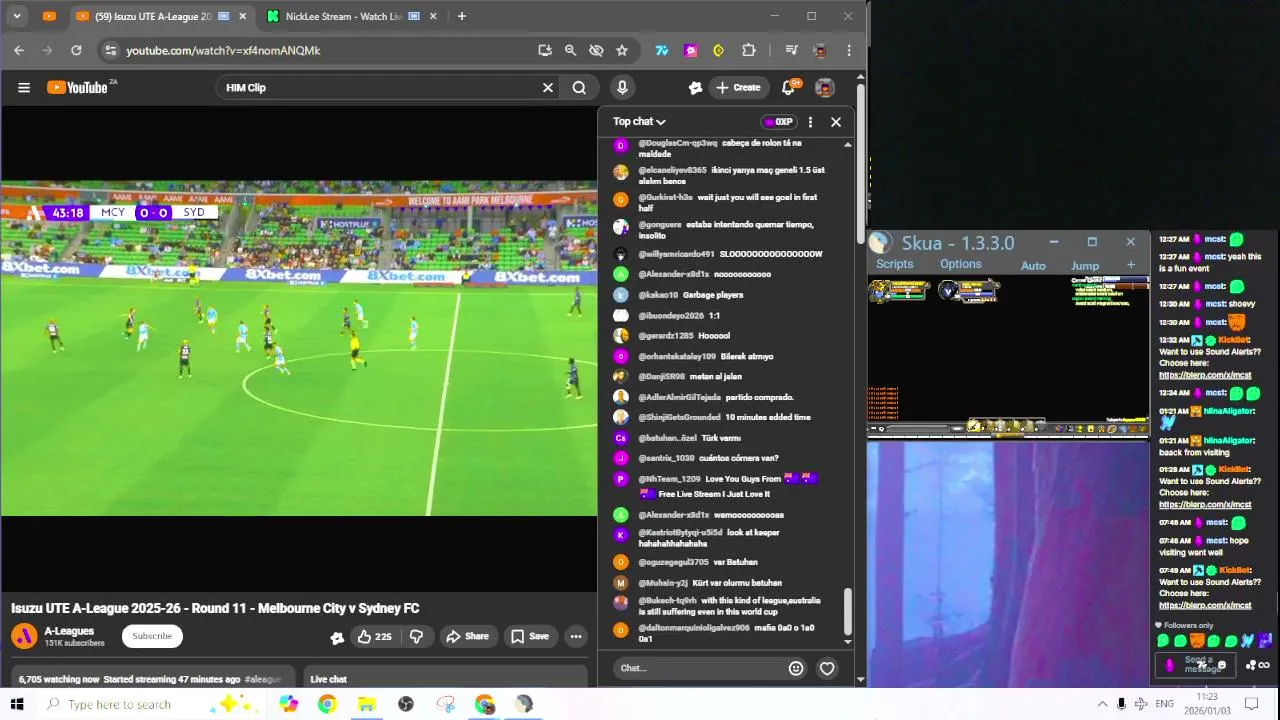
Task: Click the plus button in Skua menu
Action: 1131,265
